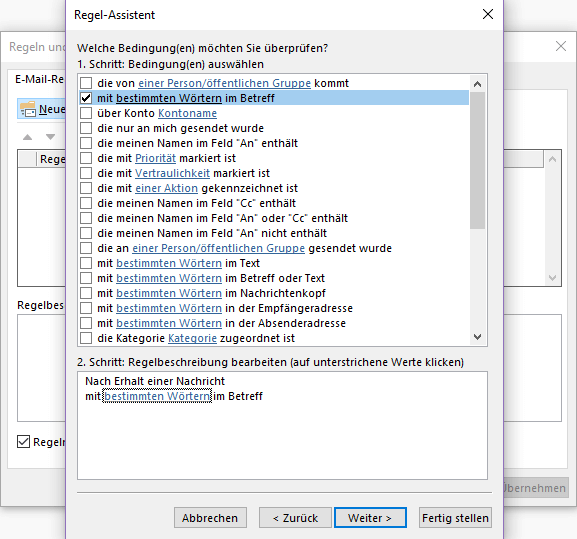Cancel with the 'Abbrechen' button
Image resolution: width=577 pixels, height=539 pixels.
pyautogui.click(x=210, y=518)
